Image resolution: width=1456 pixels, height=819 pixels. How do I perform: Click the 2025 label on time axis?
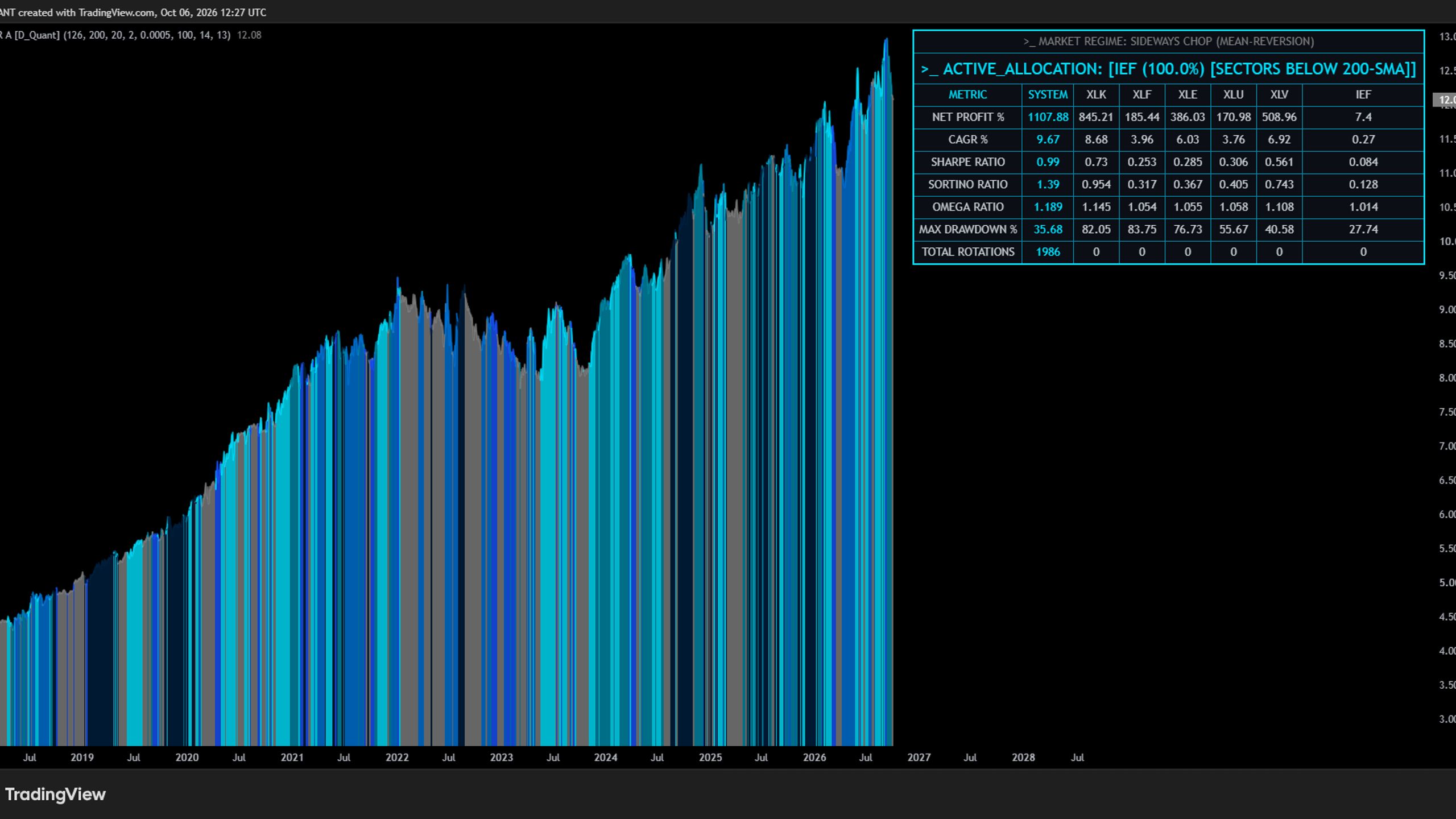pos(710,758)
